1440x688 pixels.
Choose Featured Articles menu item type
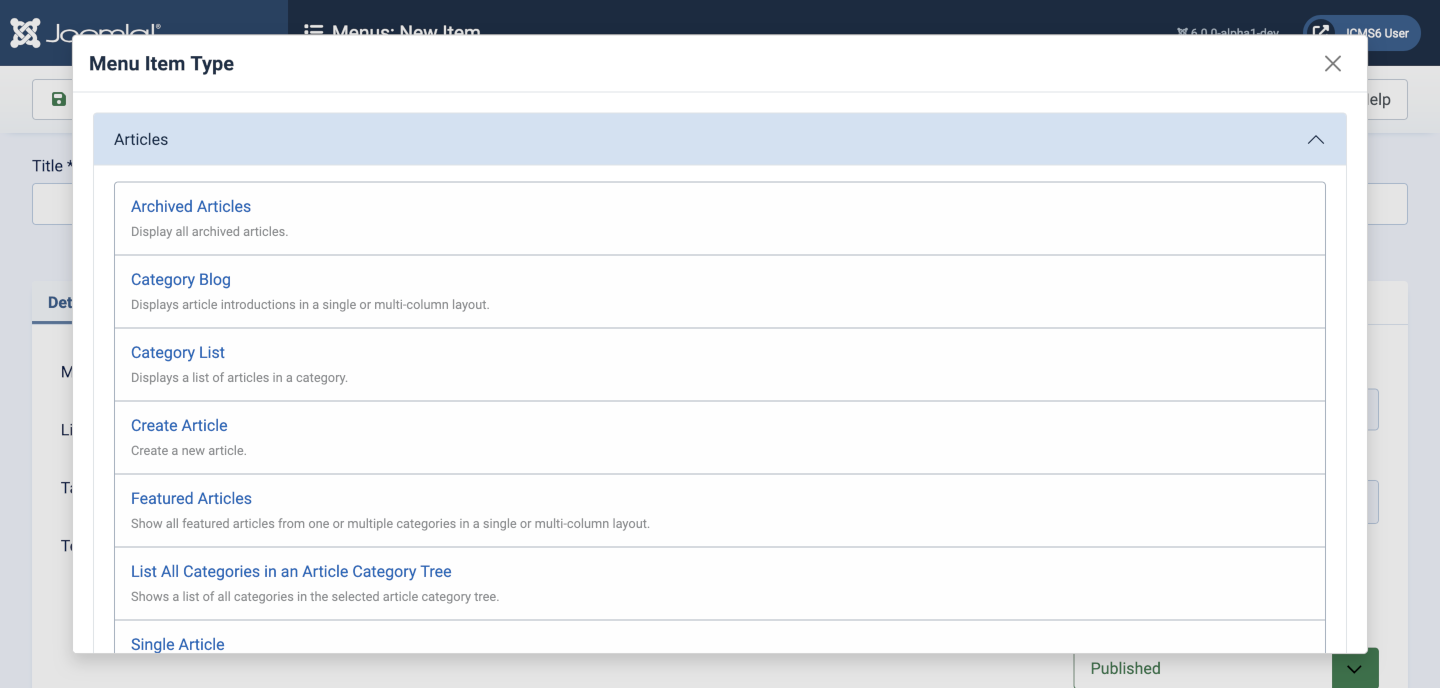191,498
